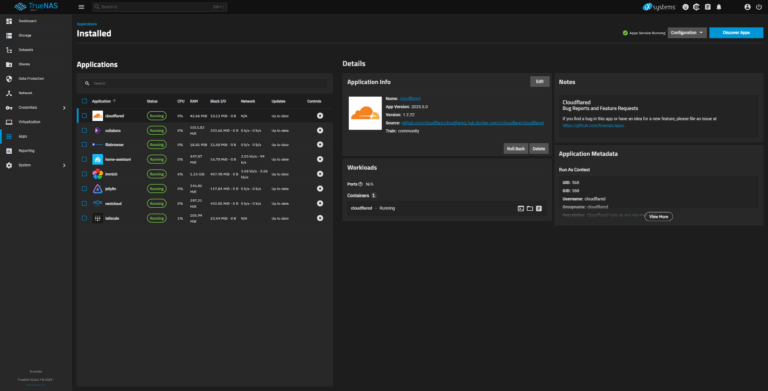Open the controls icon for home-assistant
Screen dimensions: 768x391
(320, 159)
